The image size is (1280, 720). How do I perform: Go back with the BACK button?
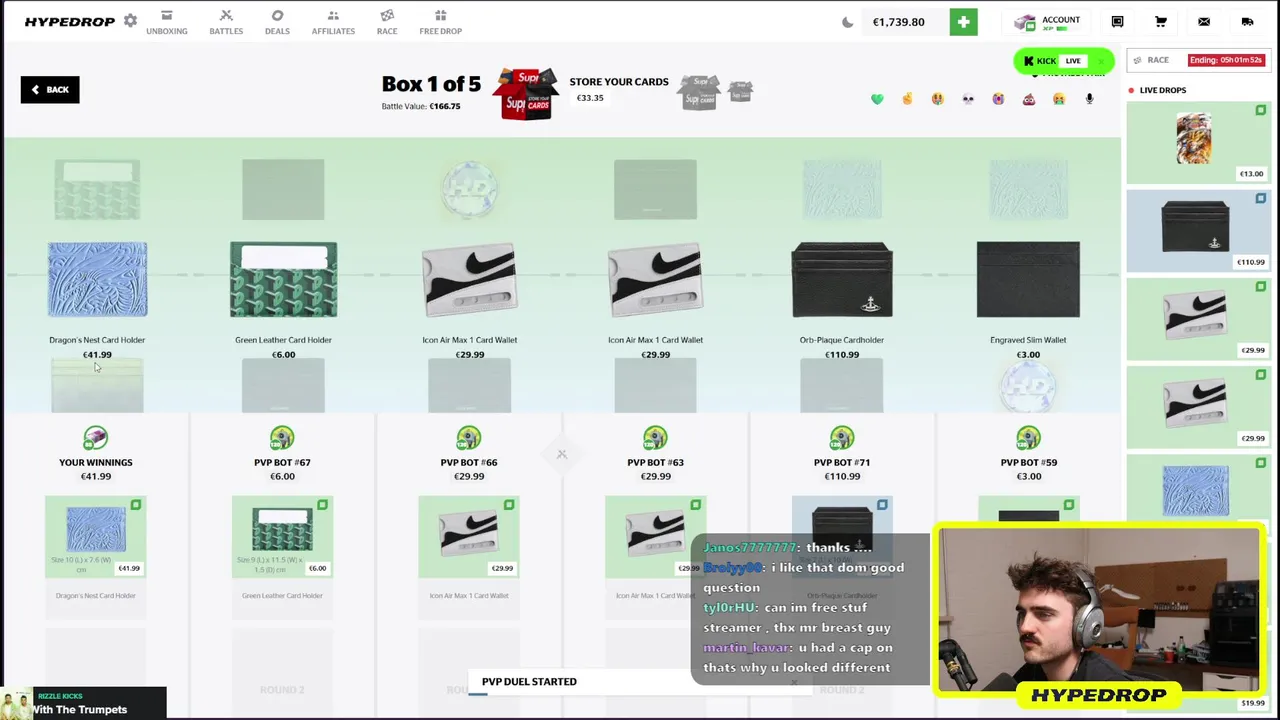coord(50,90)
